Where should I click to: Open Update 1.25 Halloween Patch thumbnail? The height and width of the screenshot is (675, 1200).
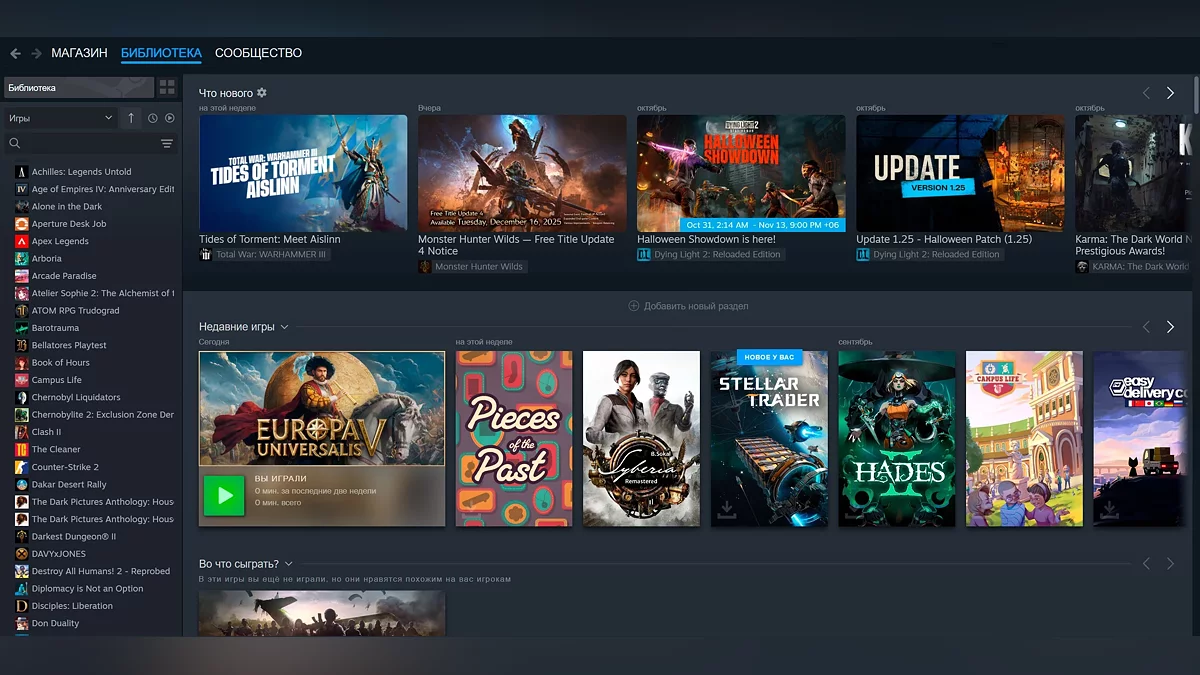(x=960, y=173)
